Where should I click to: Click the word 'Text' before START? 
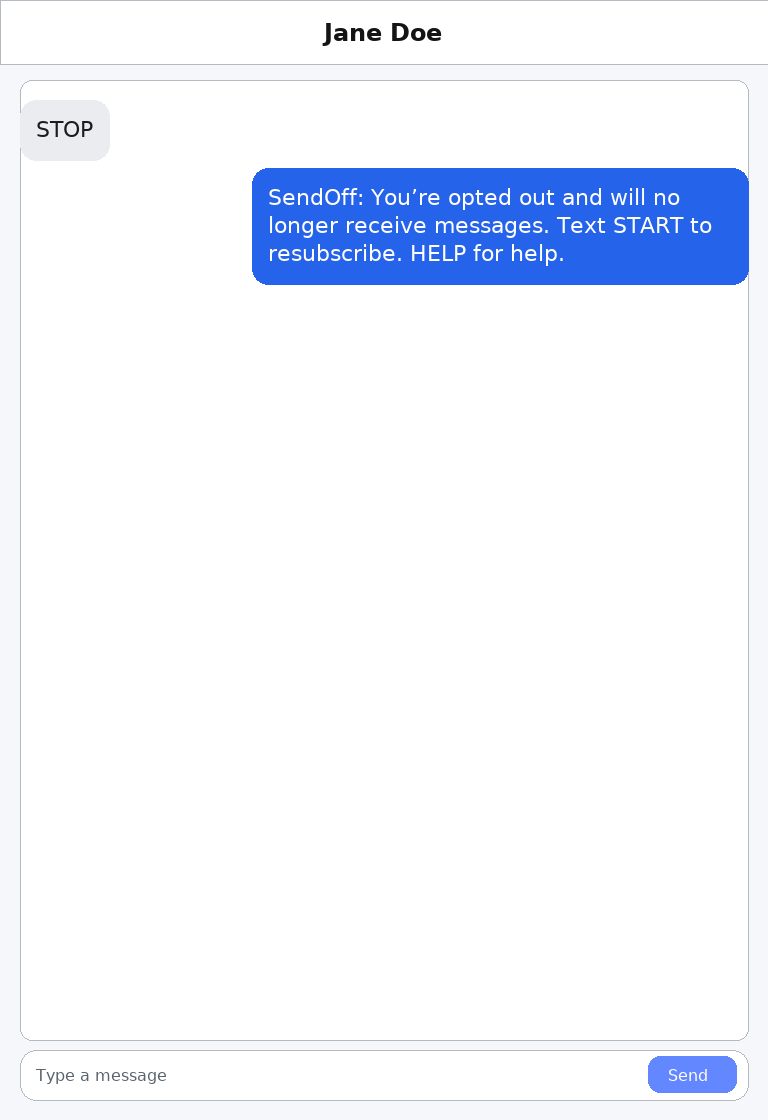(x=582, y=226)
